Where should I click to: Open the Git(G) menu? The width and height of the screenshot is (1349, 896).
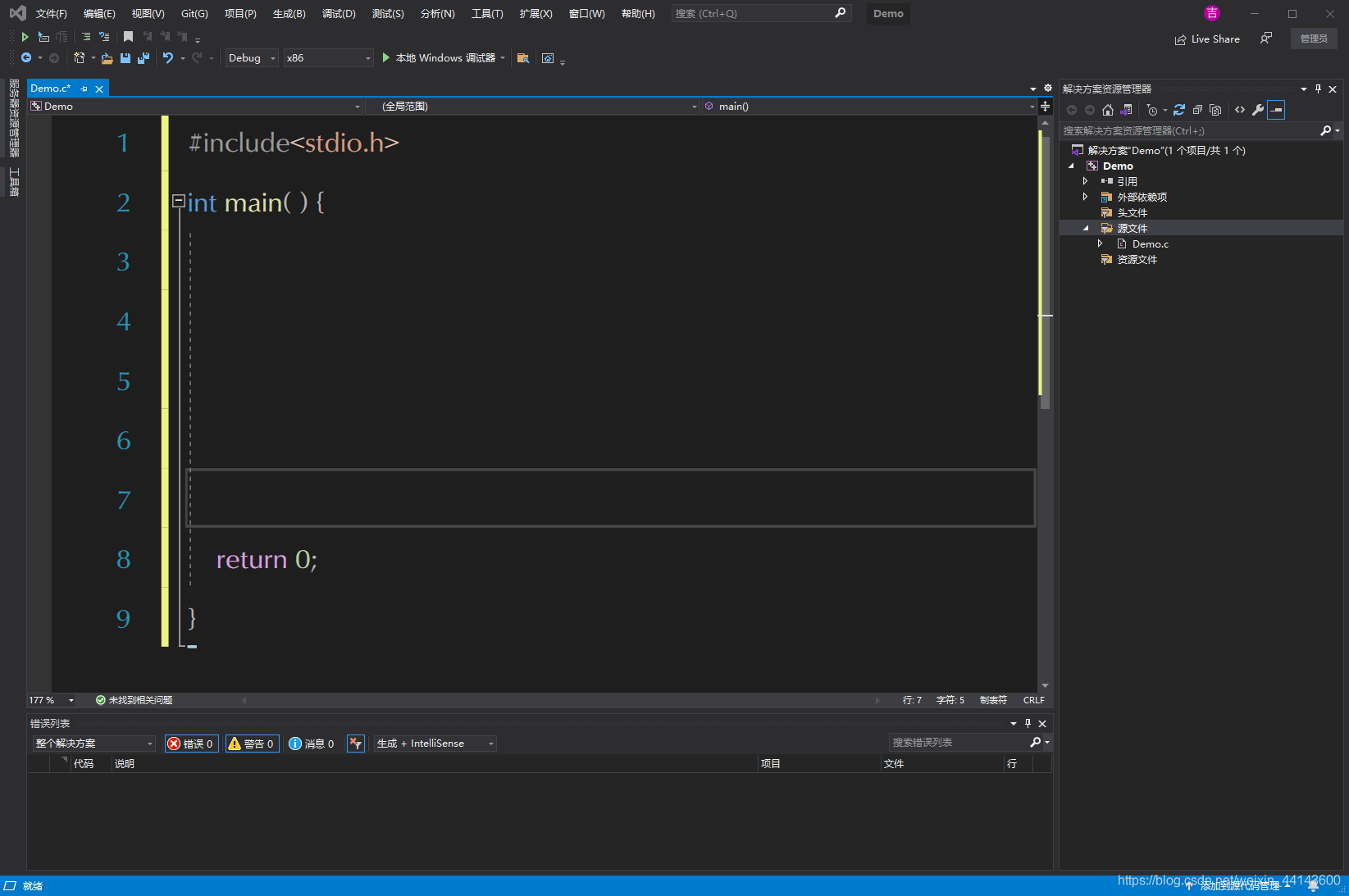194,14
